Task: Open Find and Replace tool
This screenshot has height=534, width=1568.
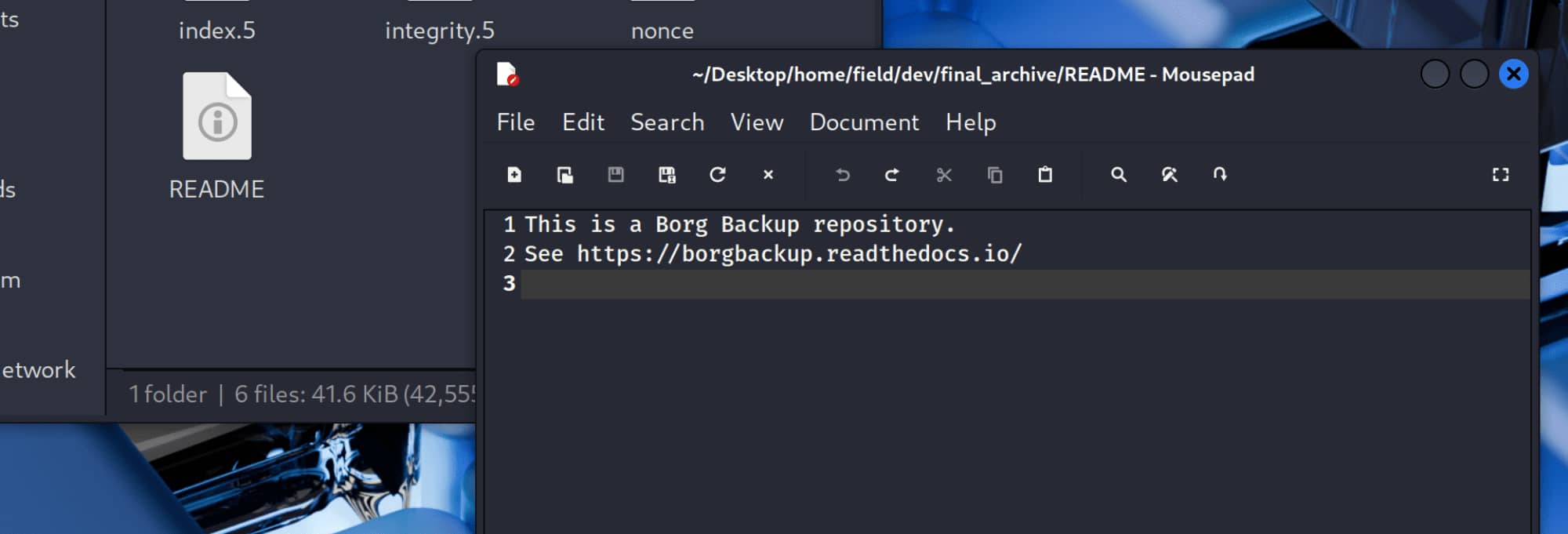Action: point(1170,175)
